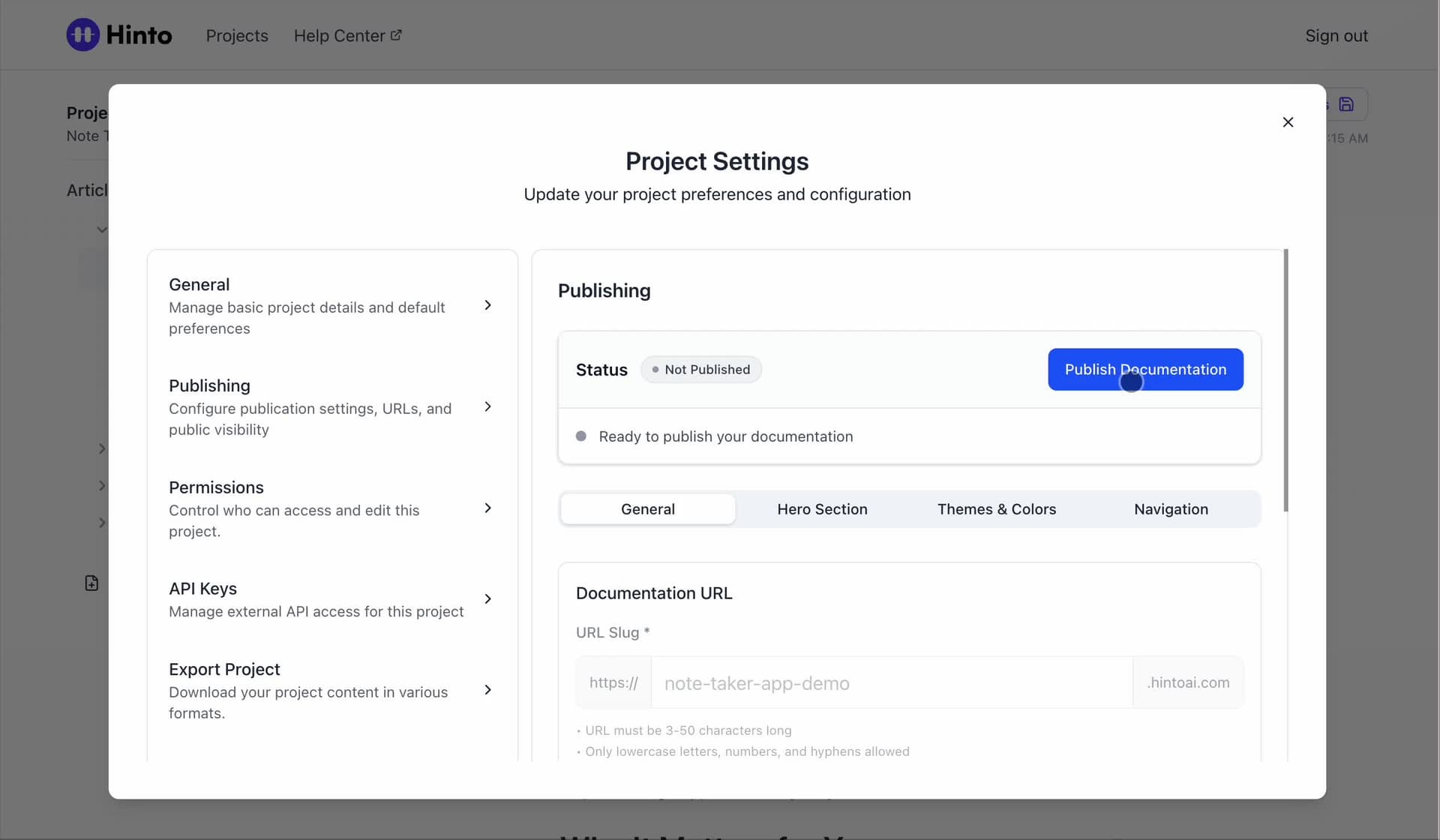Switch to the Hero Section tab
The width and height of the screenshot is (1440, 840).
pos(822,509)
